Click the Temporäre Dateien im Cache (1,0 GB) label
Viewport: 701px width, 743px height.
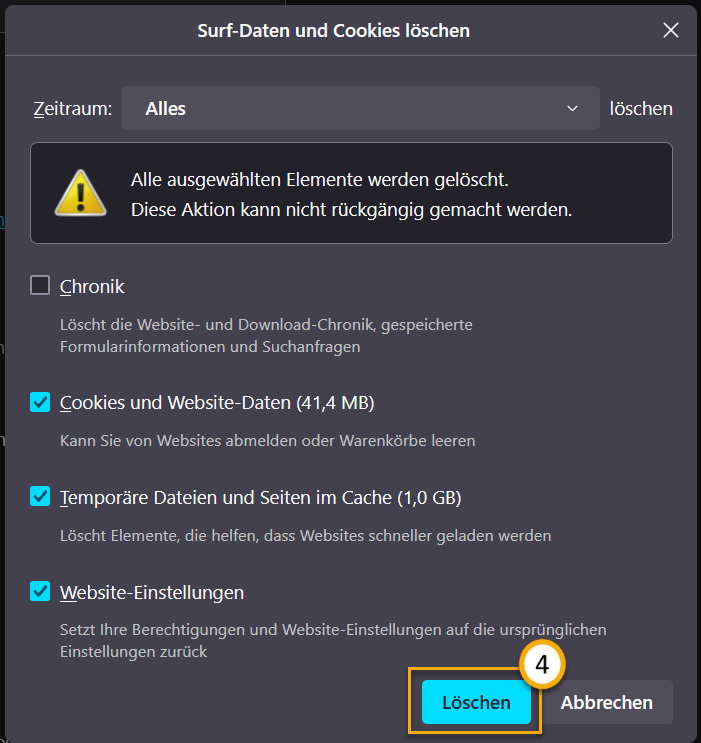point(260,497)
